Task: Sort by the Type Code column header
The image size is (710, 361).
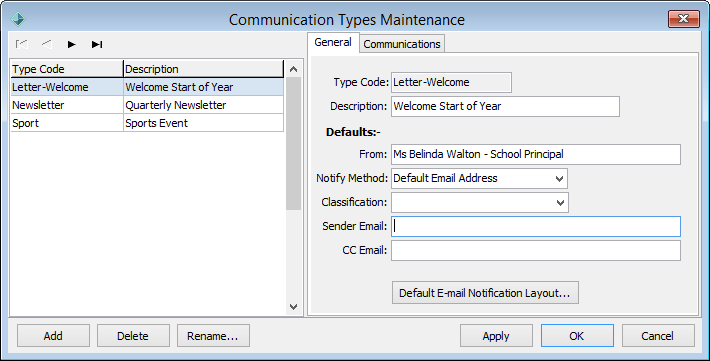Action: point(67,69)
